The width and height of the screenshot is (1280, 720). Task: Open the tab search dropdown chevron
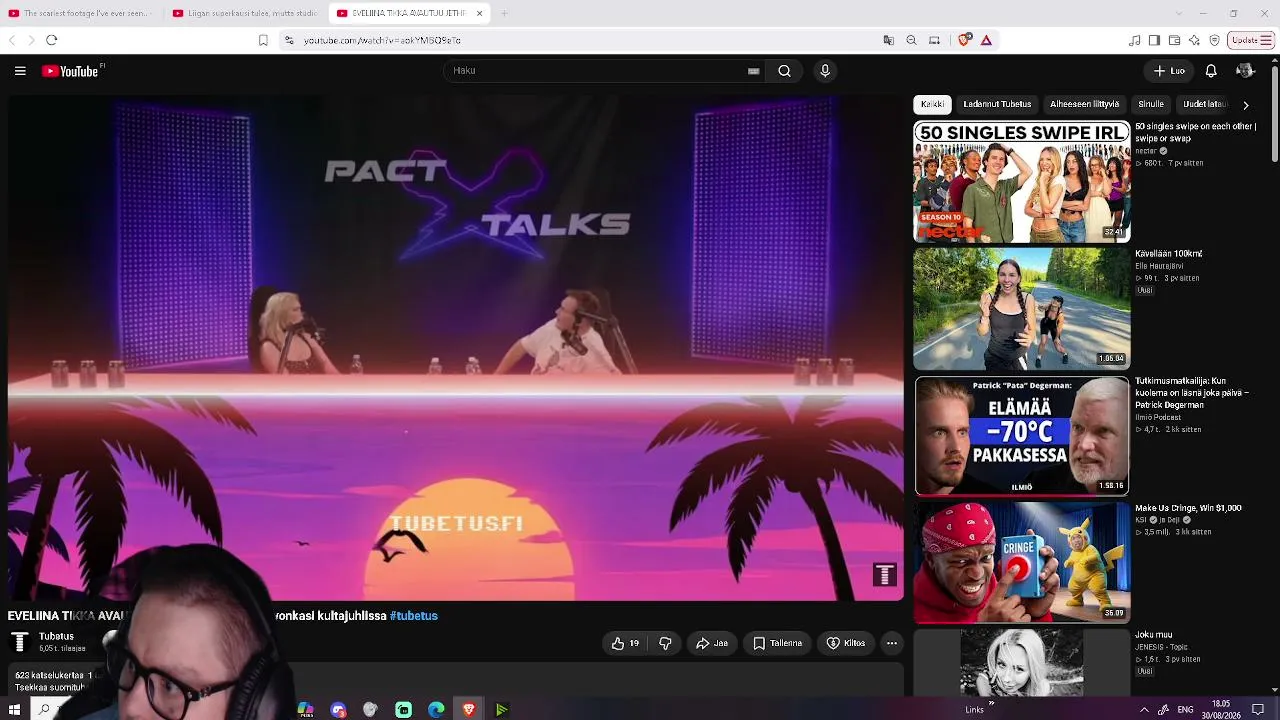1177,13
